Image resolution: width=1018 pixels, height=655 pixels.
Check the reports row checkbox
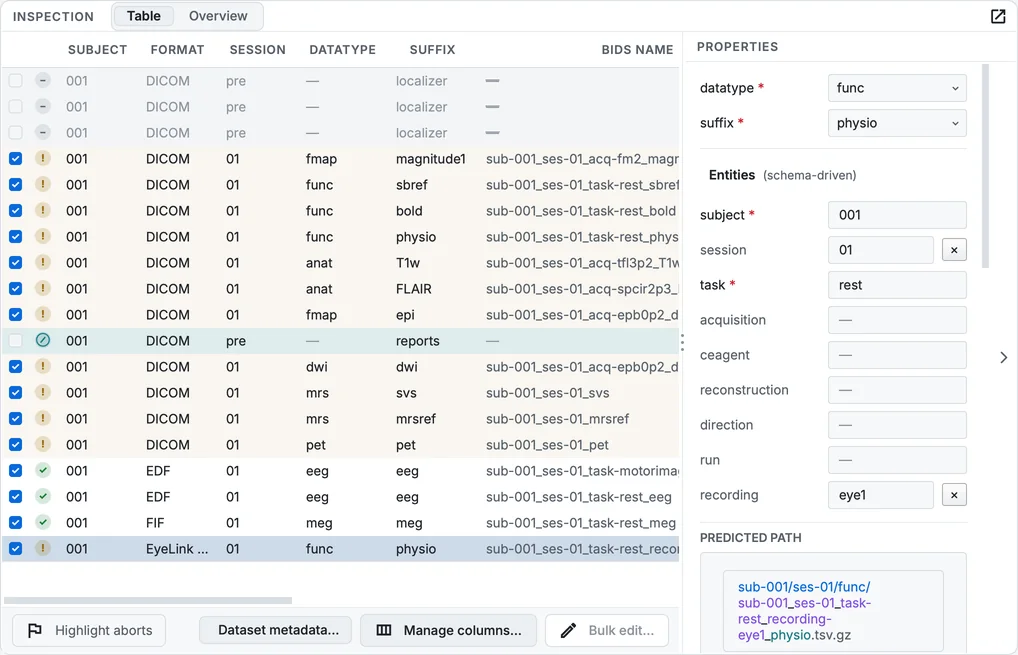(x=16, y=340)
